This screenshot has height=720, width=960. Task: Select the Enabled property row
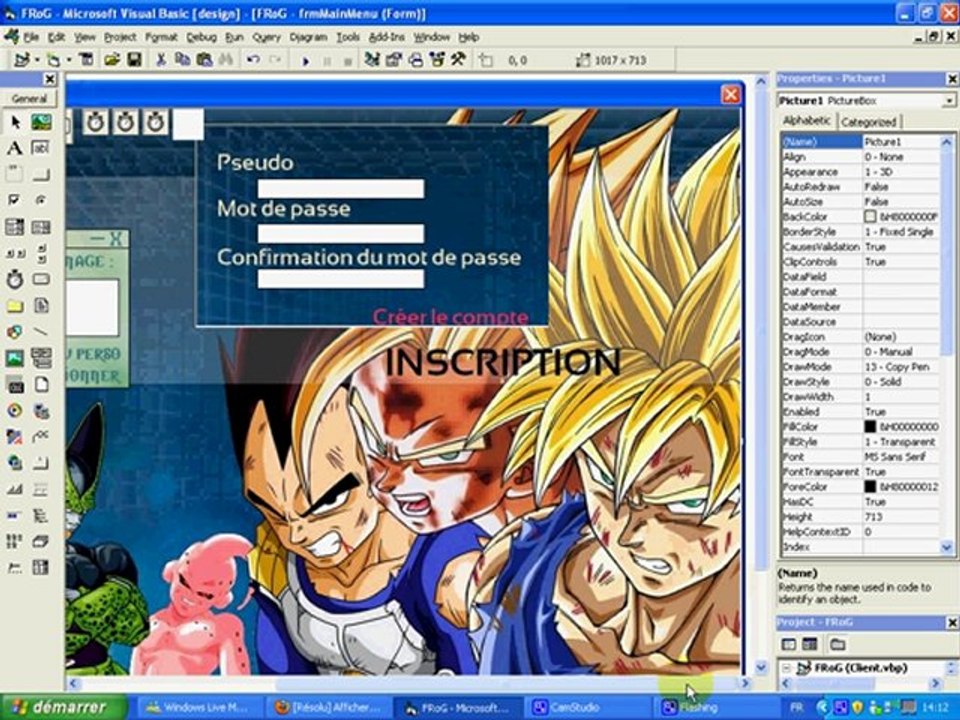[x=861, y=412]
